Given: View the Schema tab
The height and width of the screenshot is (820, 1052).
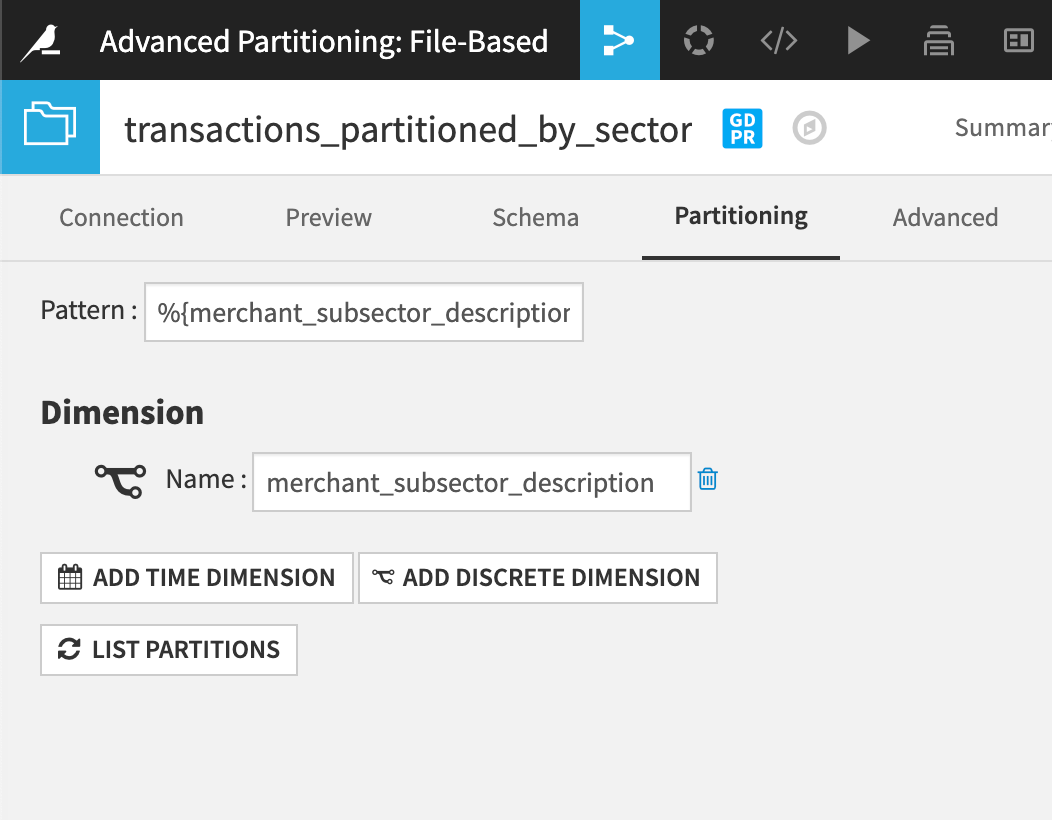Looking at the screenshot, I should pyautogui.click(x=535, y=217).
